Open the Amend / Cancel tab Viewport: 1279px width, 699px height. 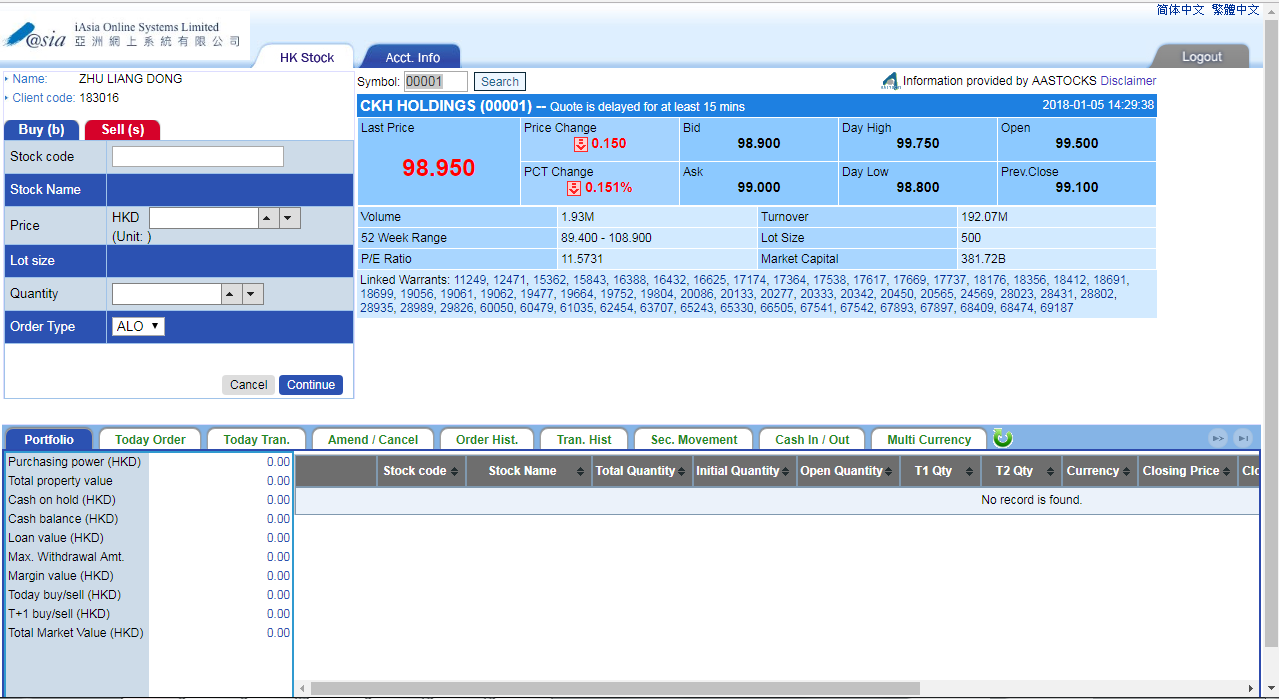(x=373, y=439)
